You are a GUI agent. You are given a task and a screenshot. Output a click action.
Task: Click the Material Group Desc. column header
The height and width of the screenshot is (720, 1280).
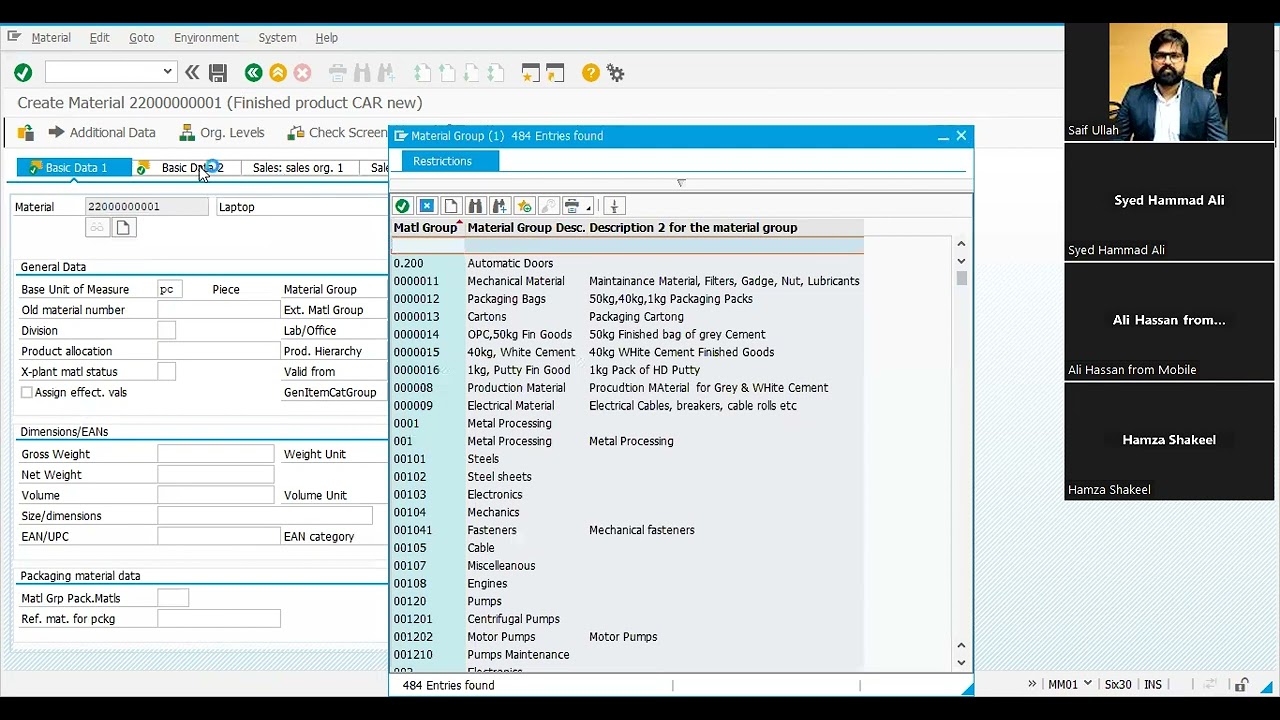[x=526, y=228]
